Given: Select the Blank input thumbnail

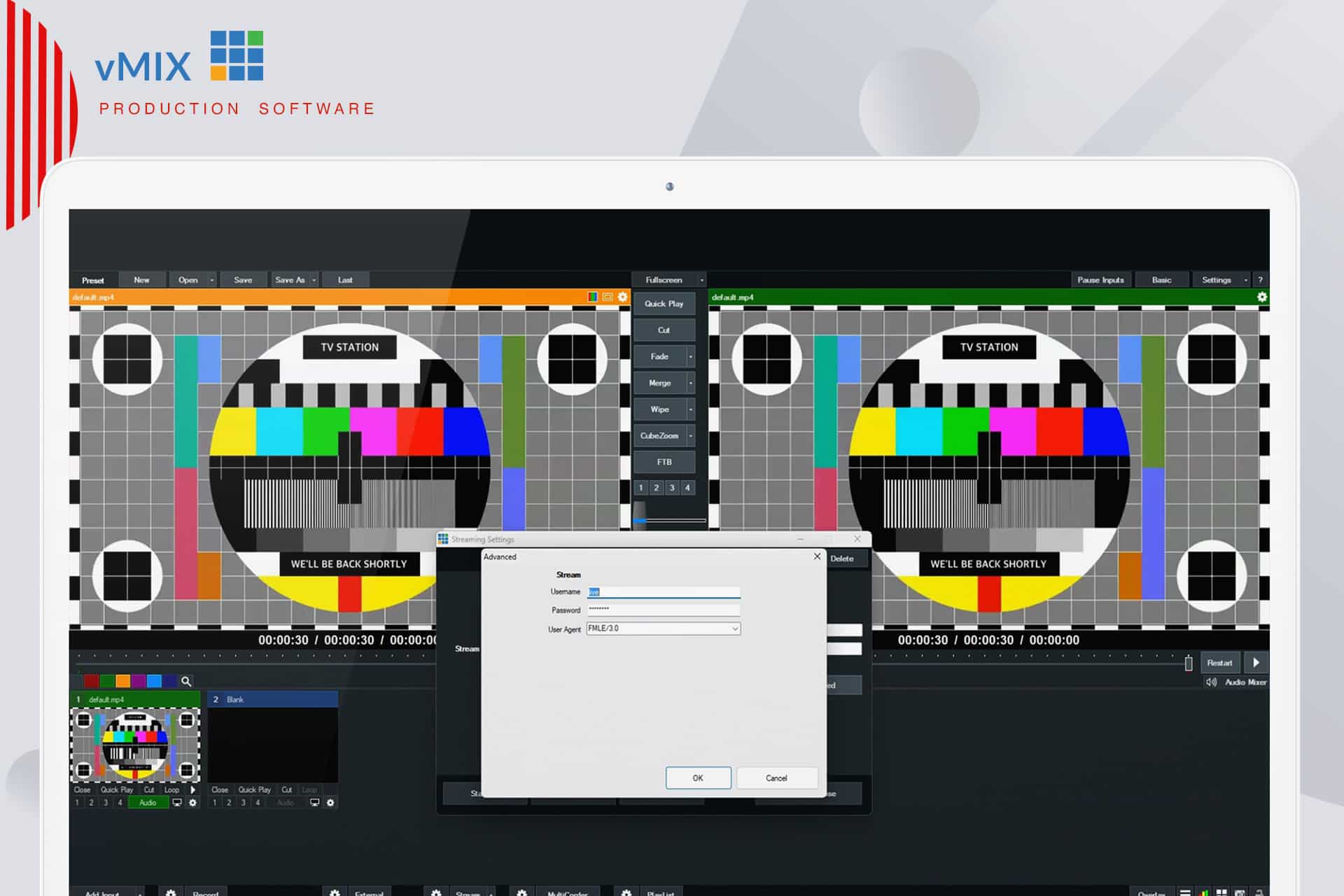Looking at the screenshot, I should 272,745.
